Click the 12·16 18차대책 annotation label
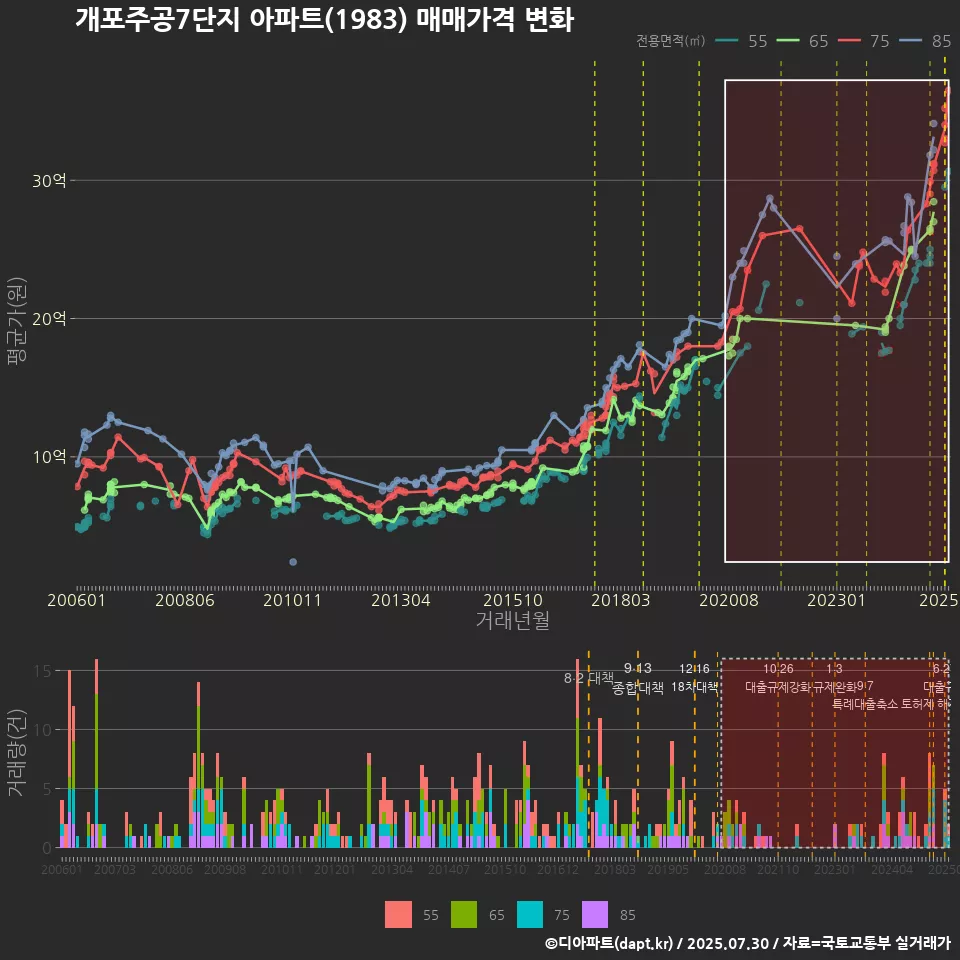Image resolution: width=960 pixels, height=960 pixels. click(x=694, y=678)
